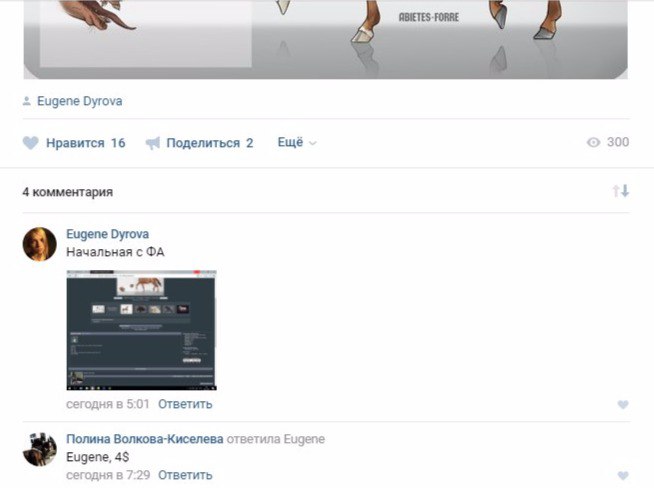
Task: Click the 4 комментария header
Action: [67, 191]
